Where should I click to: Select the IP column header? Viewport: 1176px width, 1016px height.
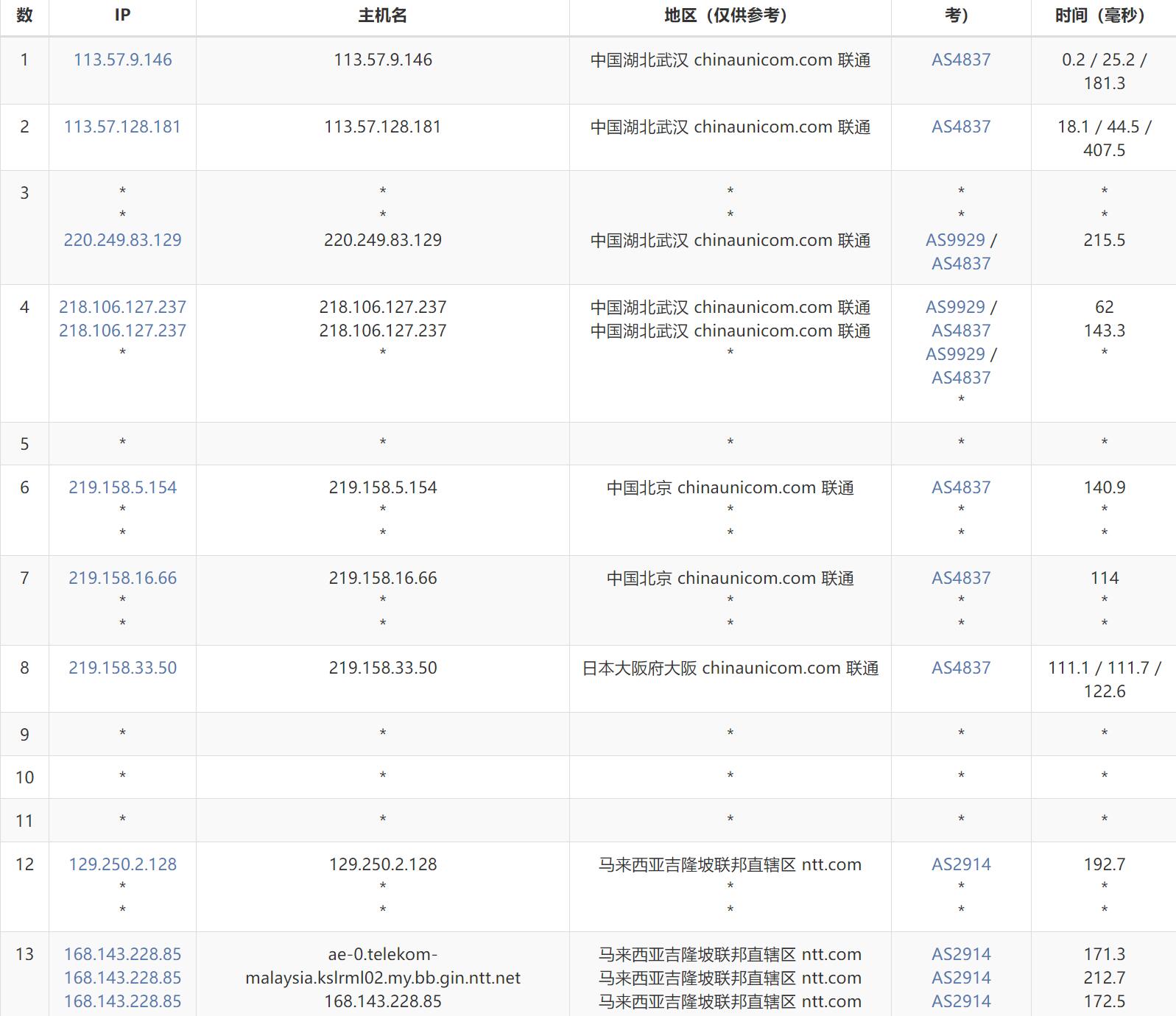122,15
